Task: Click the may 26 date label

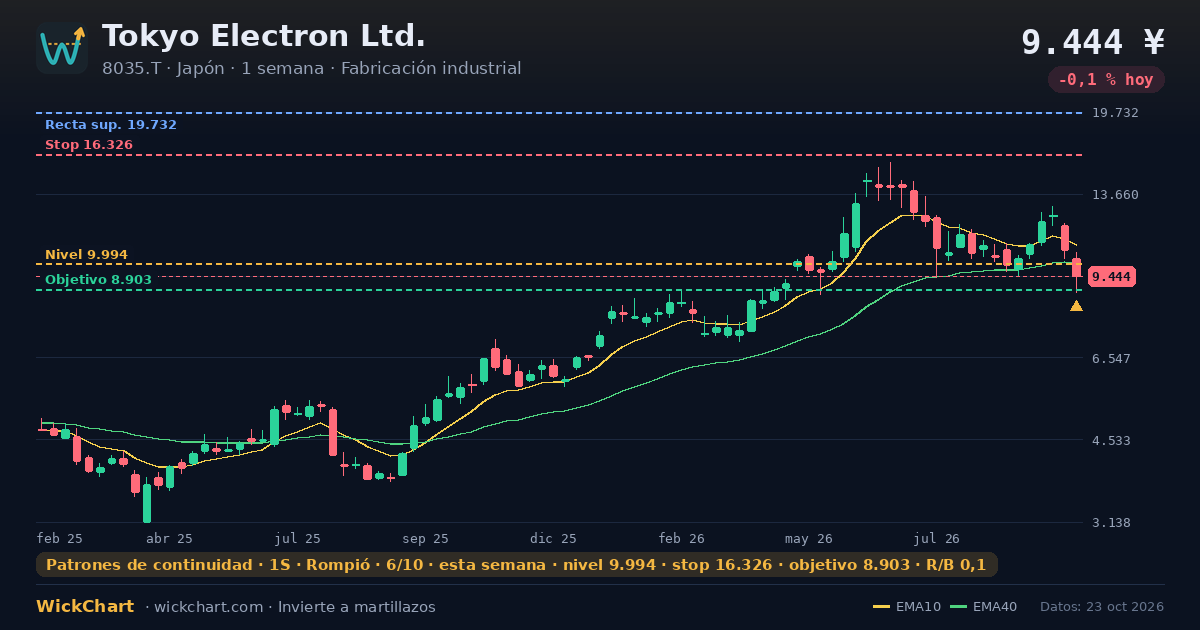Action: click(809, 538)
